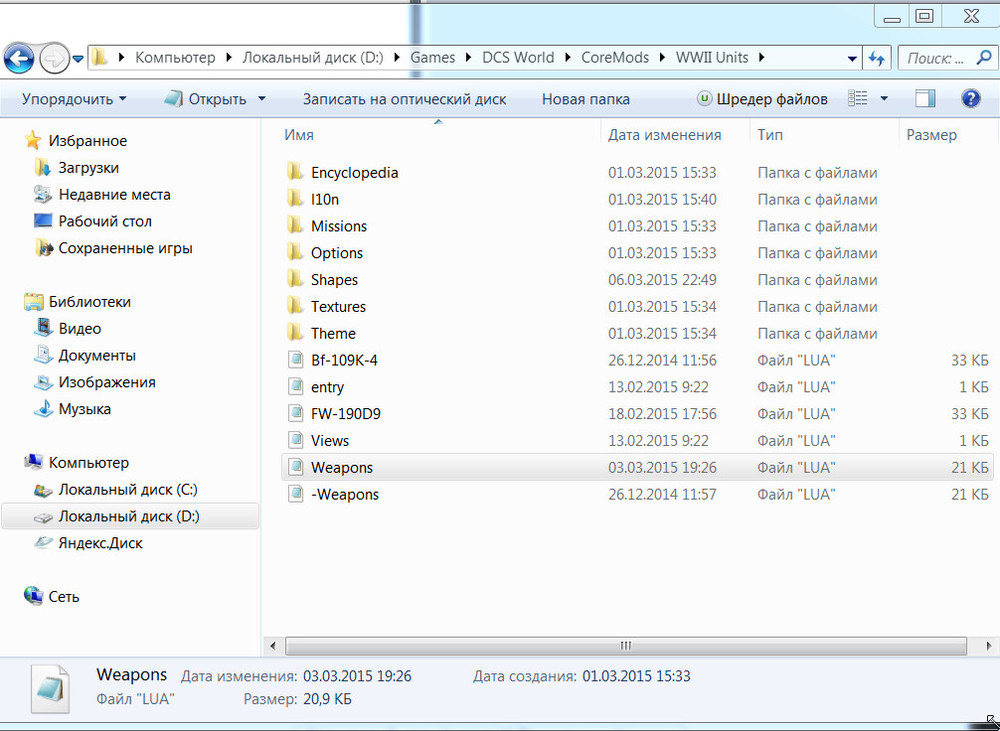
Task: Click 06.03.2015 22:49 date of Shapes
Action: [662, 279]
